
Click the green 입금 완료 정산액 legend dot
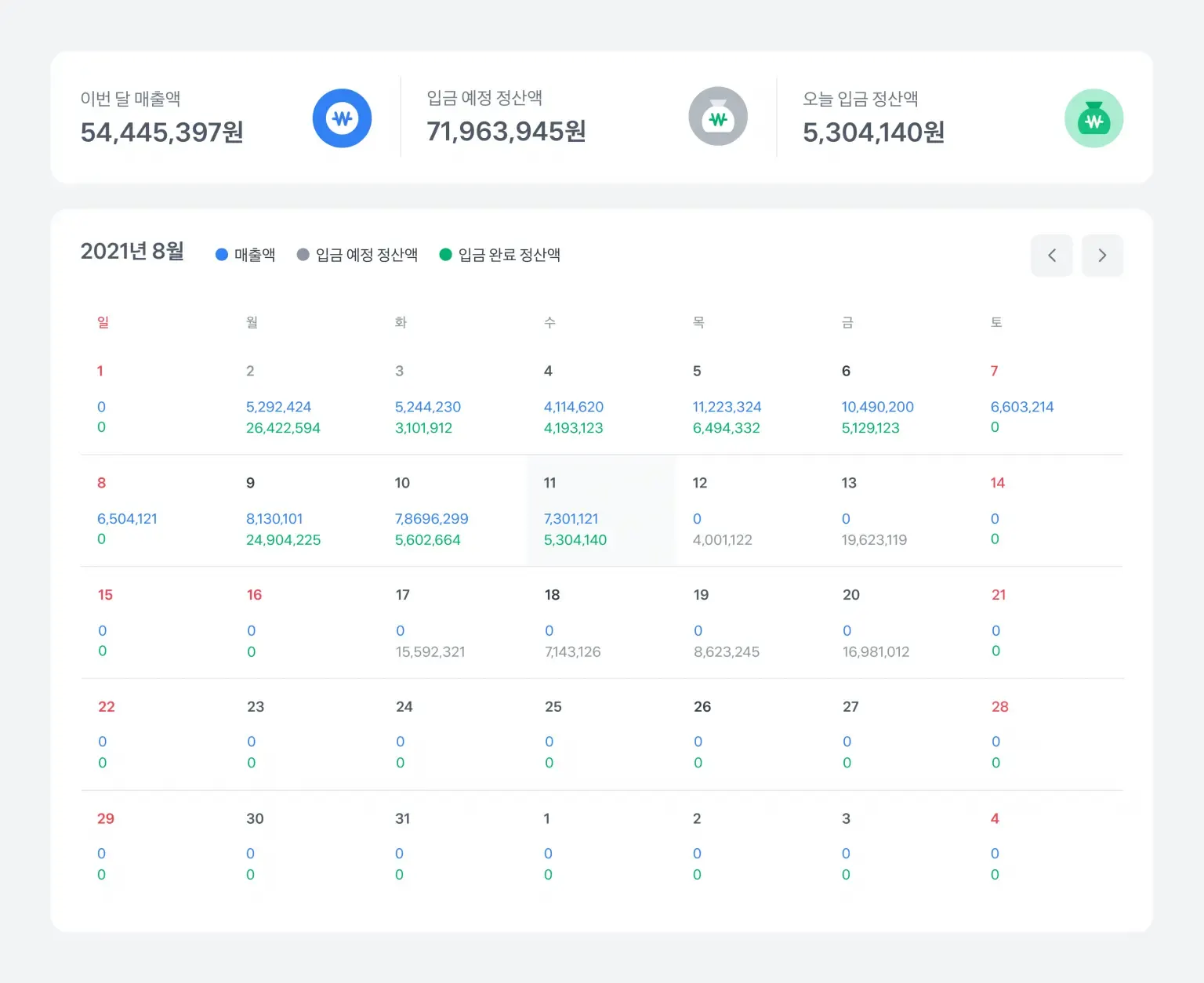(x=446, y=255)
